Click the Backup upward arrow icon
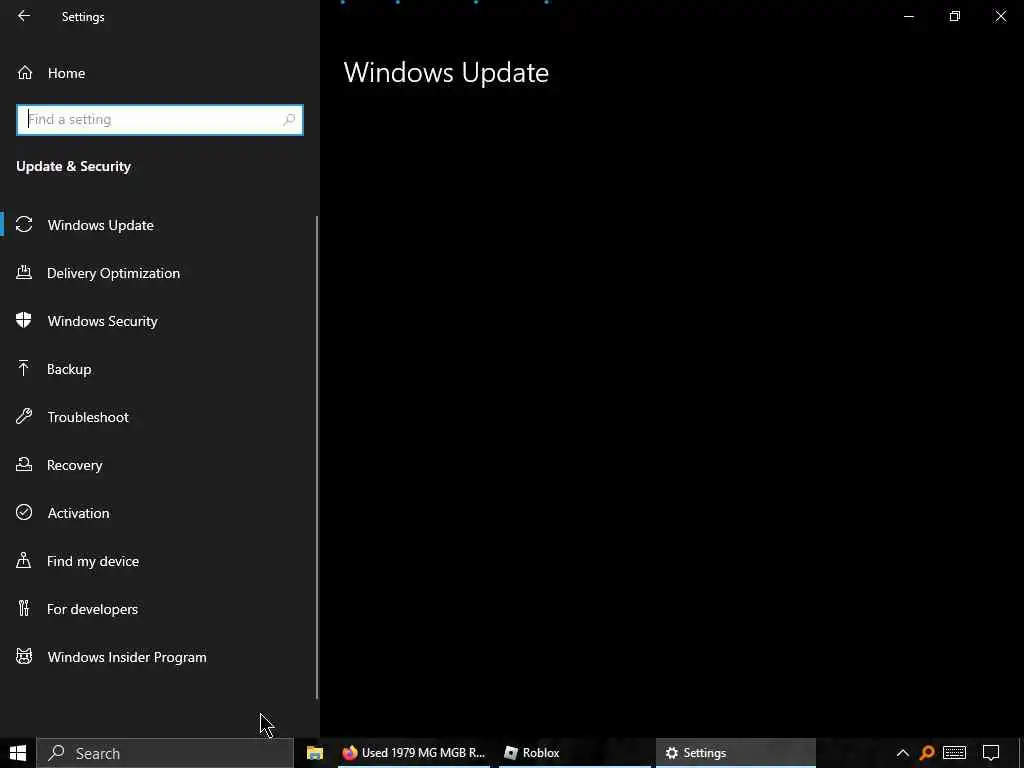Screen dimensions: 1024x768 24,368
